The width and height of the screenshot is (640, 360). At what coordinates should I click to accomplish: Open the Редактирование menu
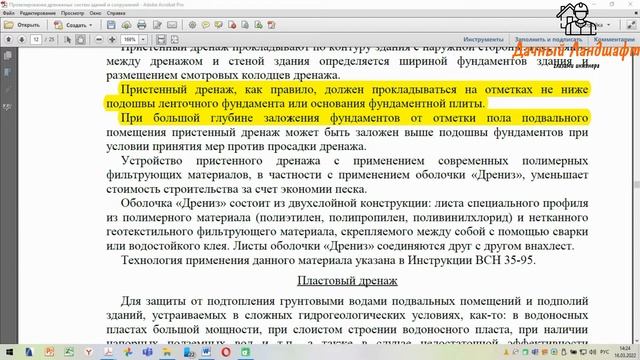pyautogui.click(x=38, y=13)
